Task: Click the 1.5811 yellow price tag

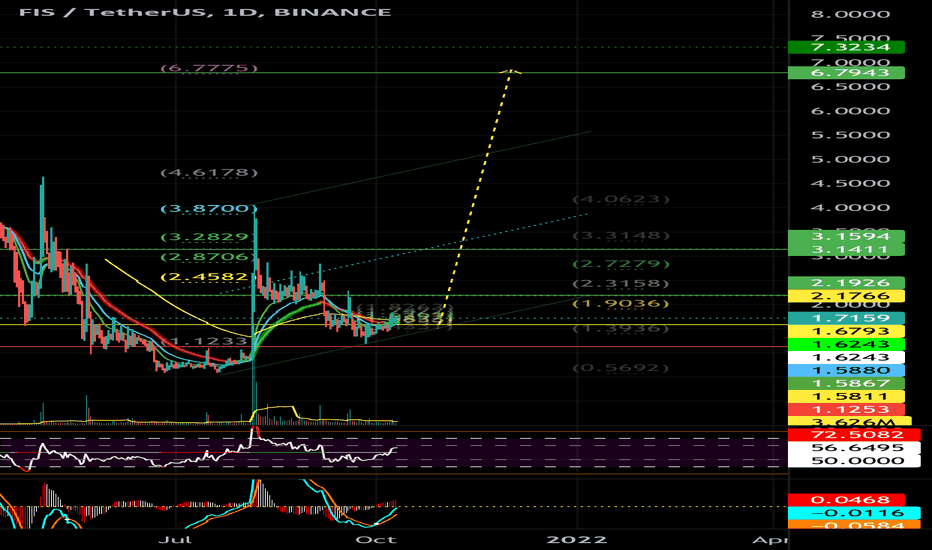Action: 846,397
